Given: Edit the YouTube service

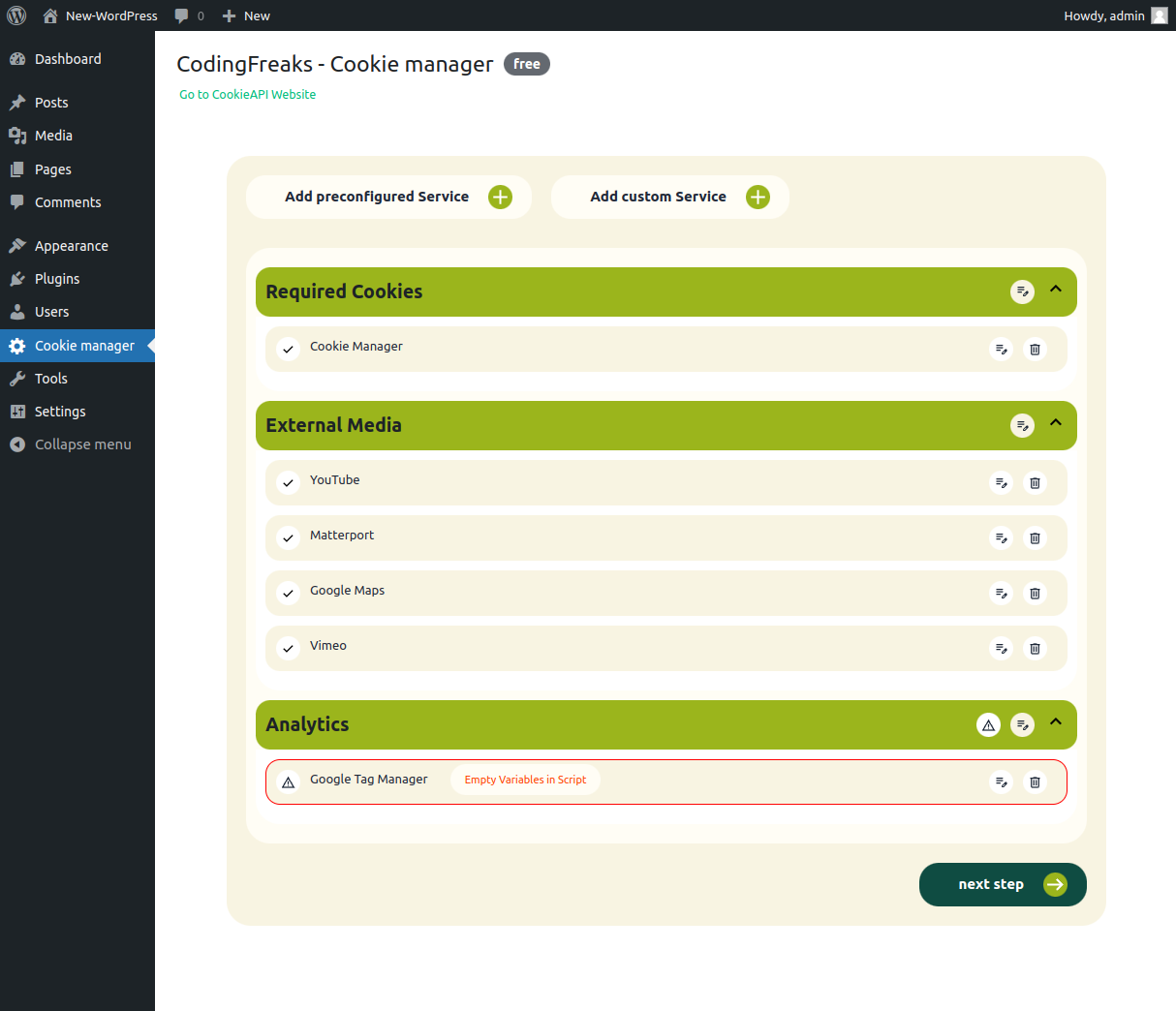Looking at the screenshot, I should pyautogui.click(x=1002, y=483).
